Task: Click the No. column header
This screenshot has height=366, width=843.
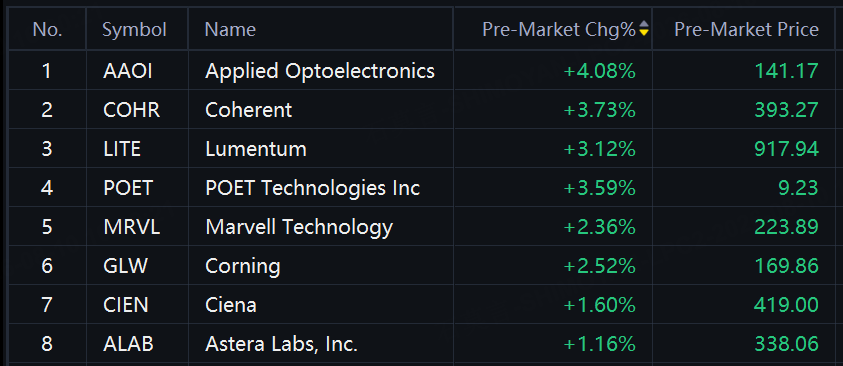Action: pyautogui.click(x=47, y=29)
